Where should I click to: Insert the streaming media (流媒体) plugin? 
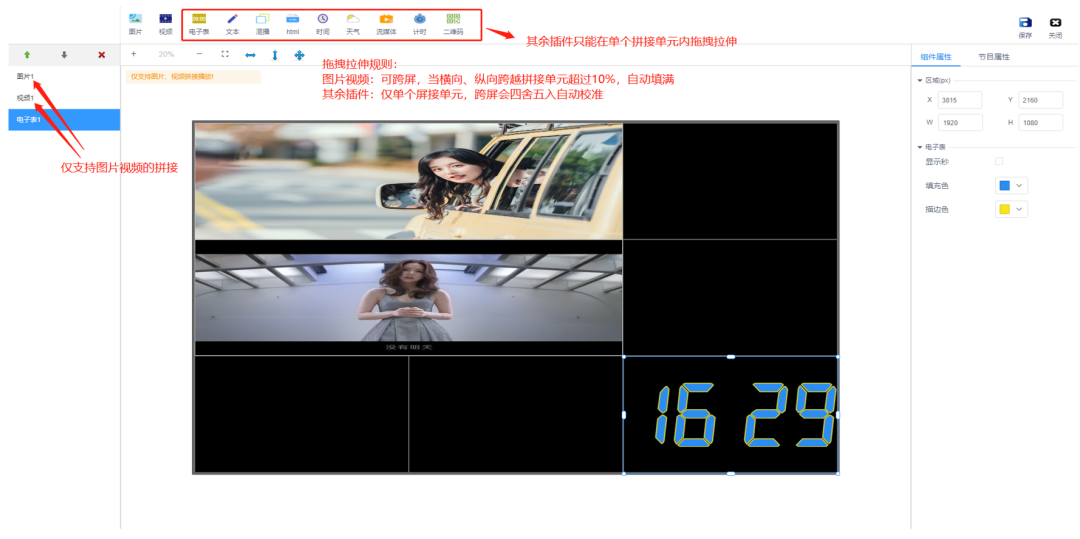click(x=386, y=24)
